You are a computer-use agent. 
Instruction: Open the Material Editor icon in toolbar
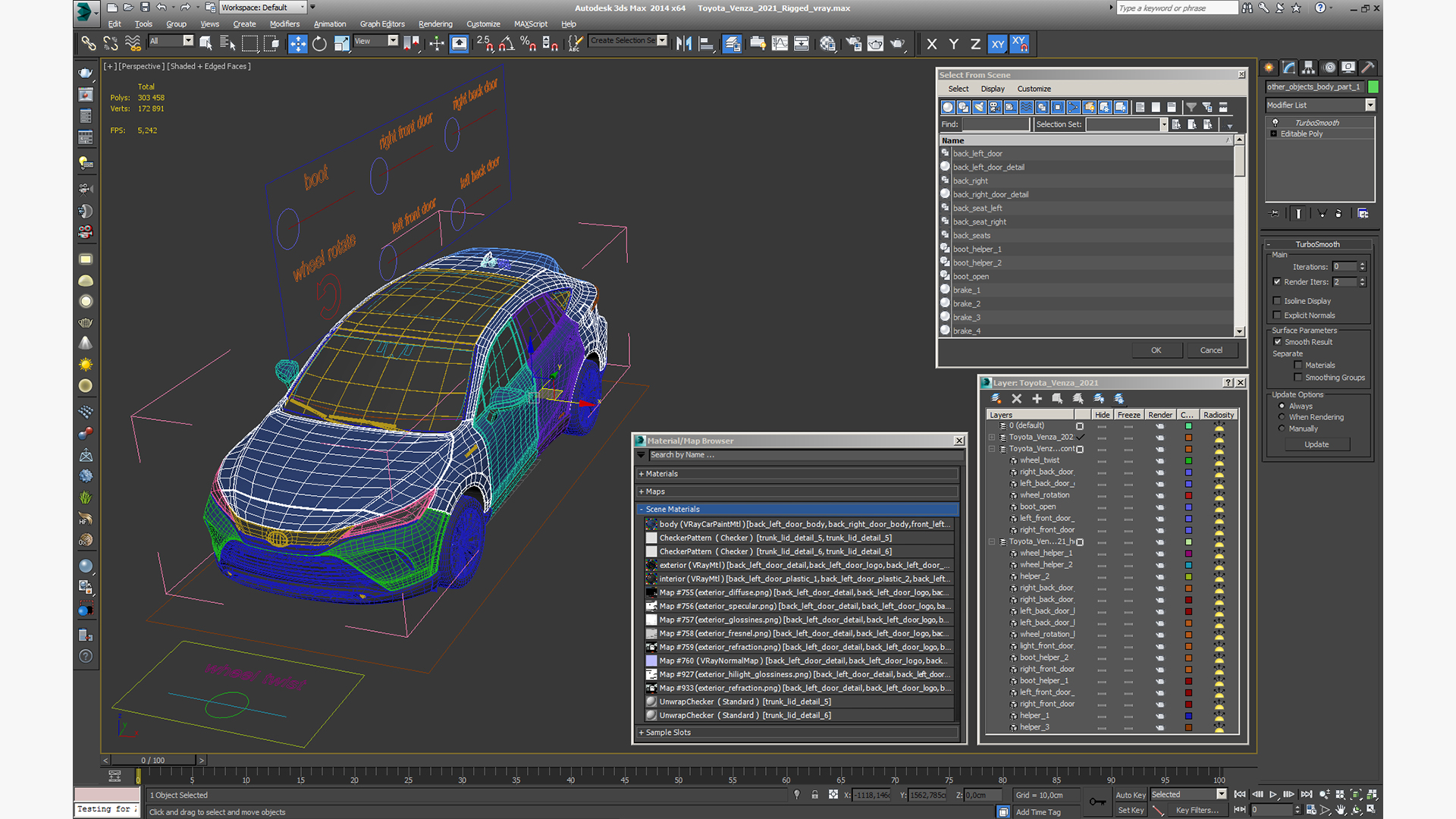point(827,44)
